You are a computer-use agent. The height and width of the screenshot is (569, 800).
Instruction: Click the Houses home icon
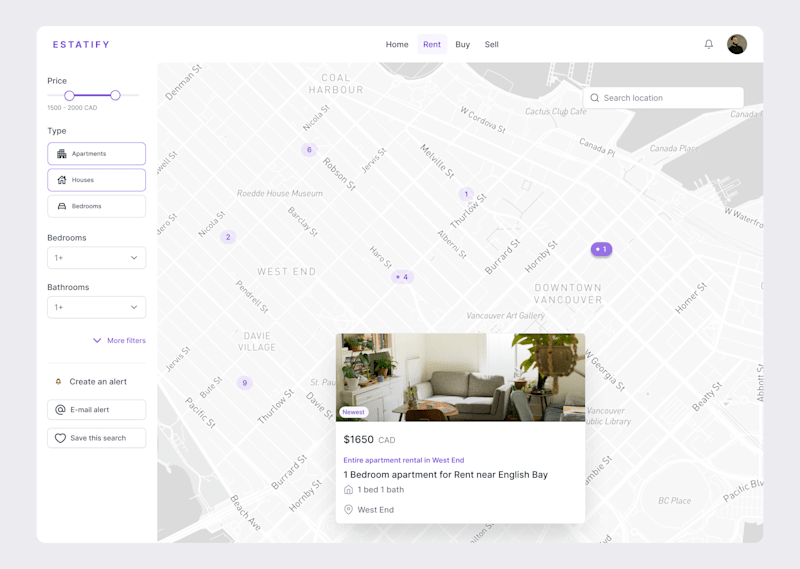pyautogui.click(x=62, y=180)
